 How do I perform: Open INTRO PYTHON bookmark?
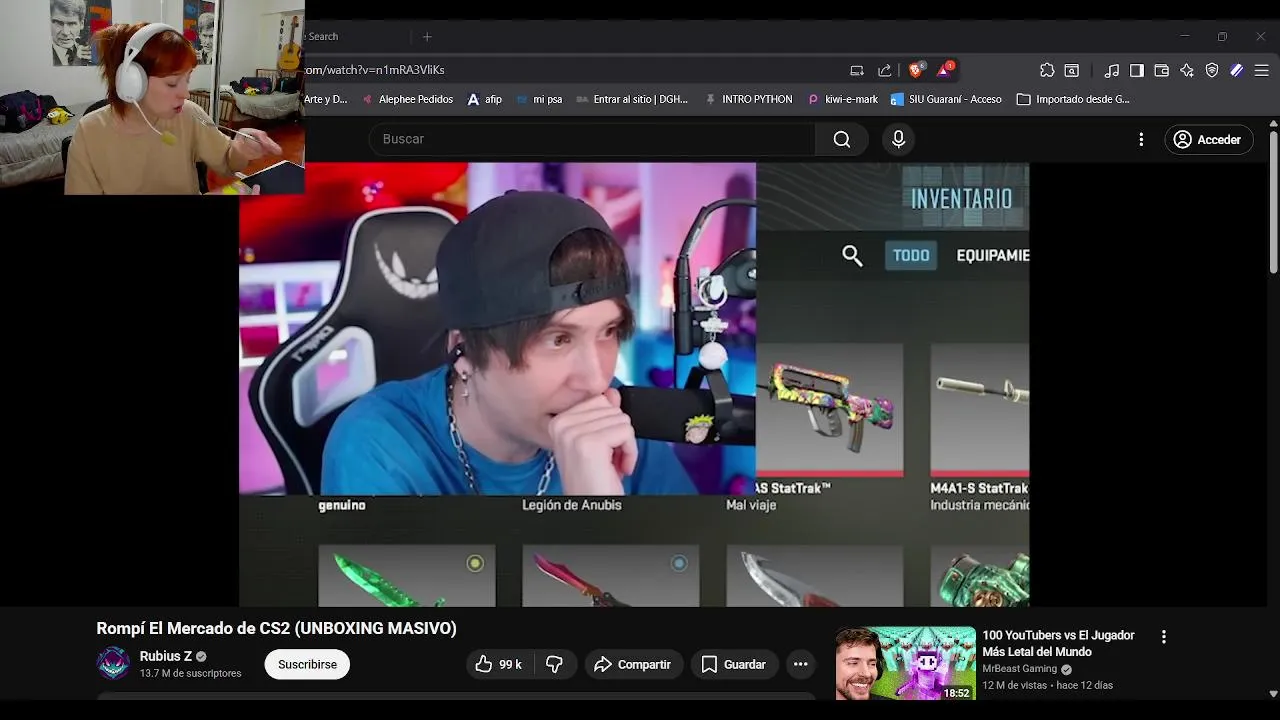point(748,99)
